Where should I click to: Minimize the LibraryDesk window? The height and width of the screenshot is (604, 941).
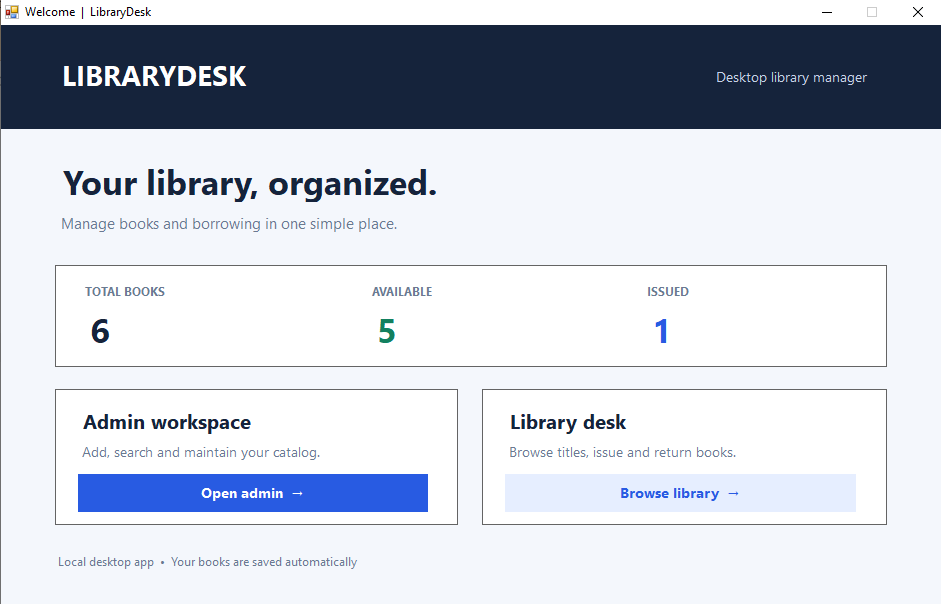click(827, 12)
